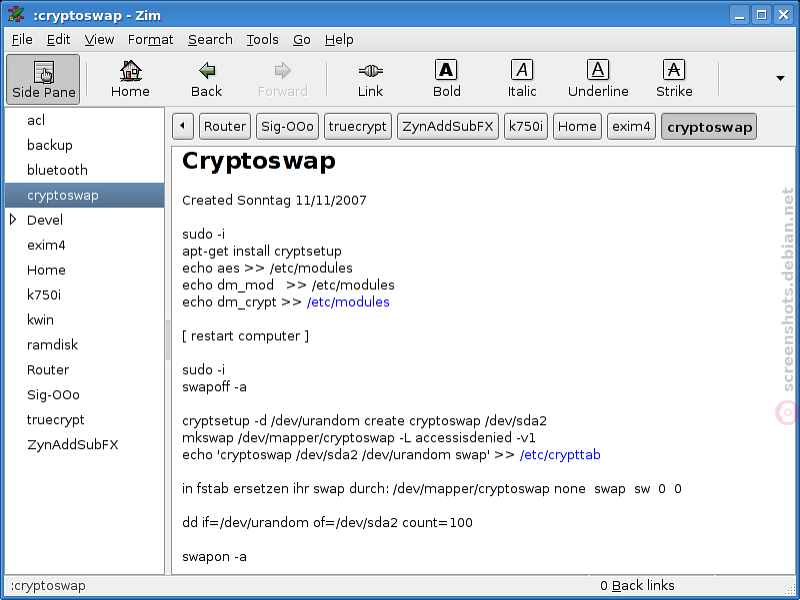
Task: Jump to Home in path bar
Action: point(577,127)
